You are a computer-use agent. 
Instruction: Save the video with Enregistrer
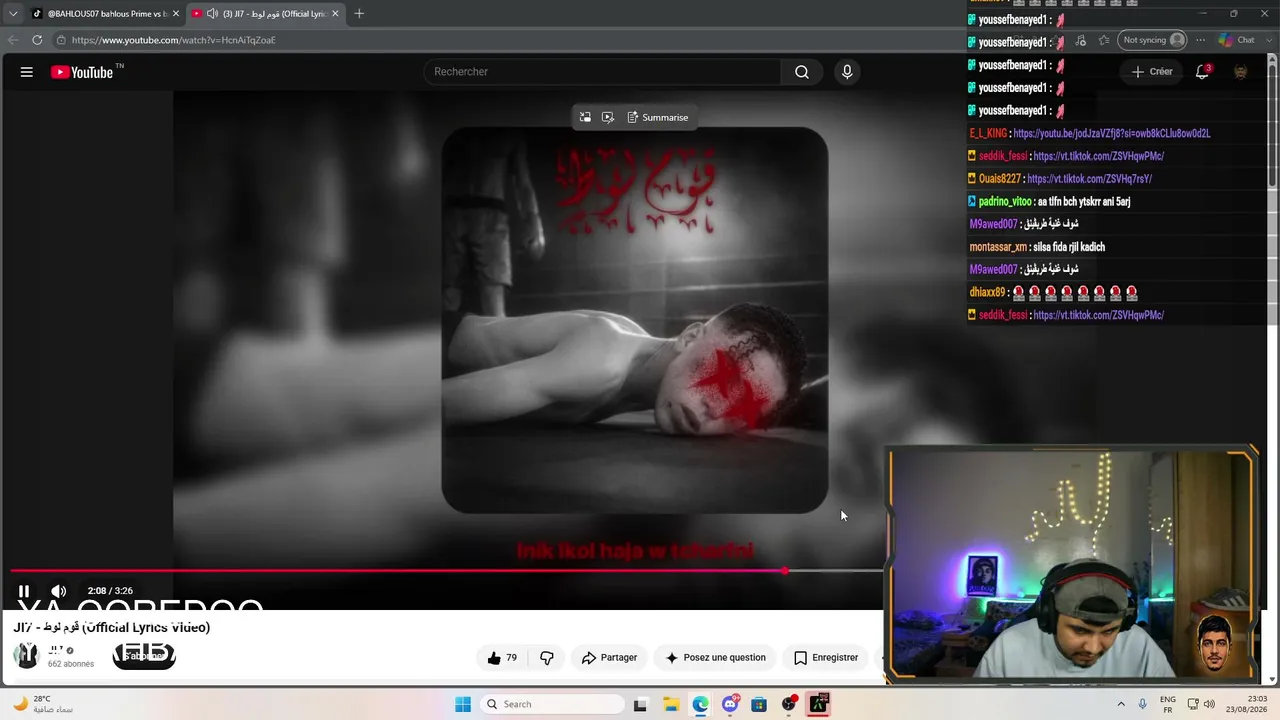(826, 658)
